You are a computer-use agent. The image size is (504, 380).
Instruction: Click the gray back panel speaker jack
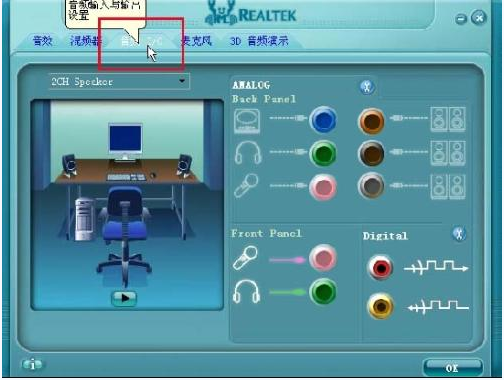[x=371, y=186]
